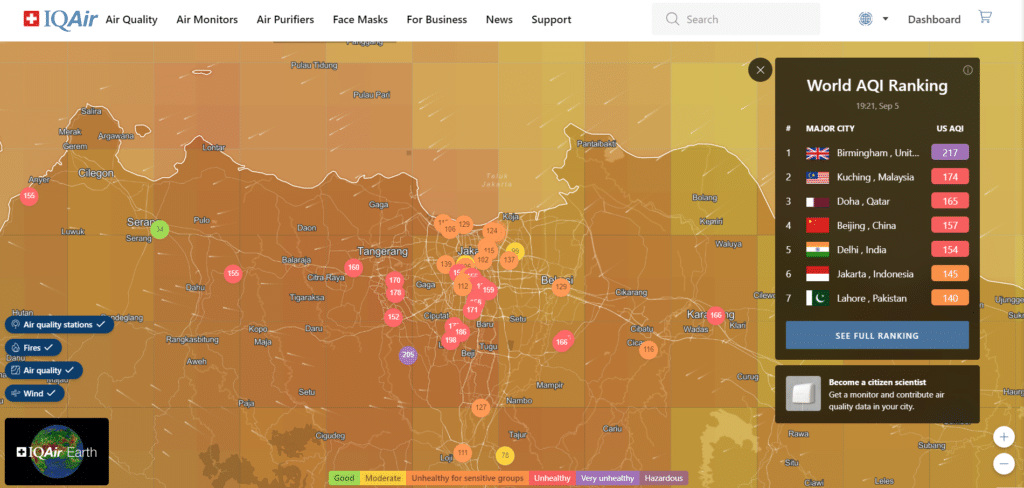Viewport: 1024px width, 488px height.
Task: Toggle the Wind layer
Action: (35, 393)
